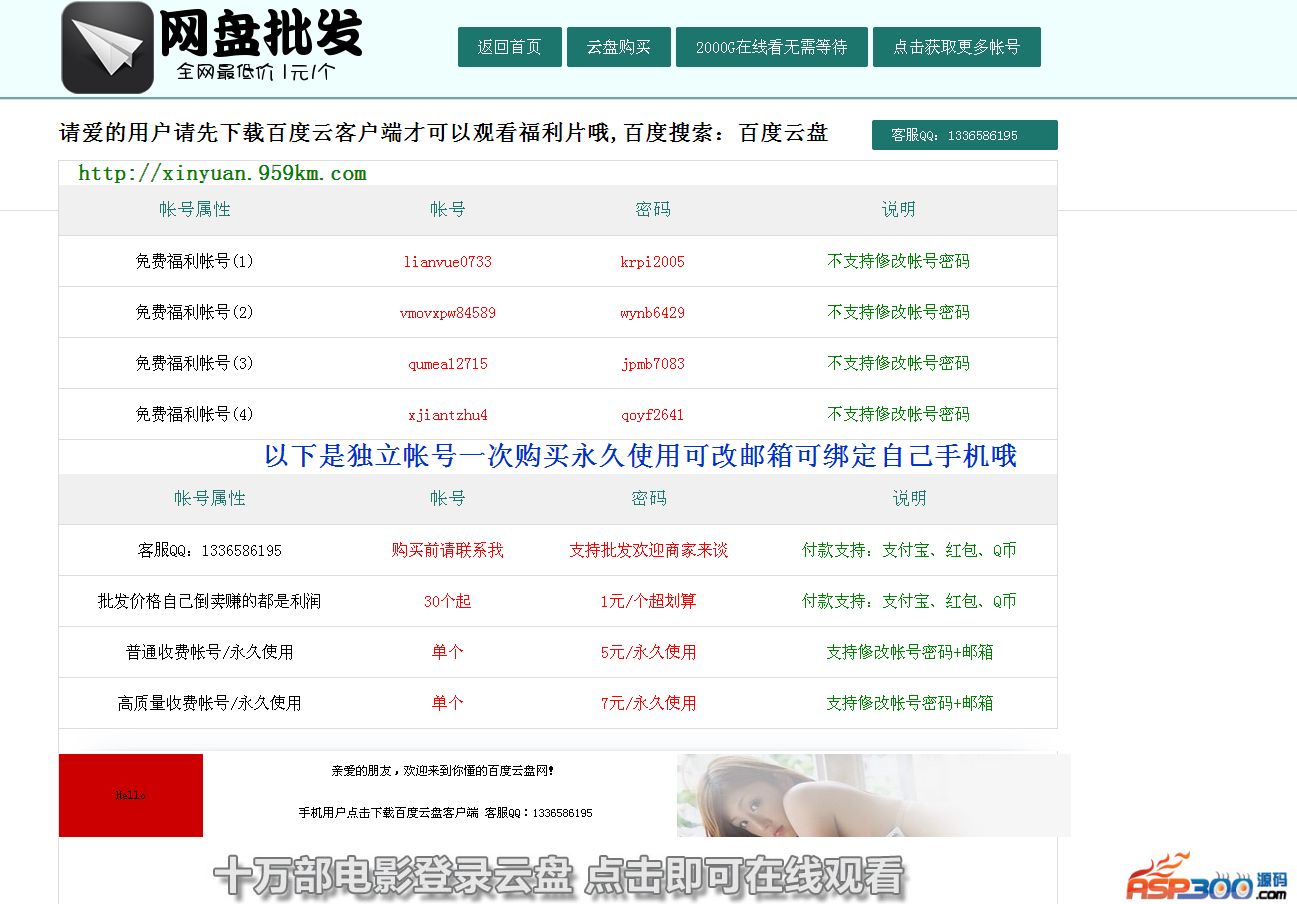
Task: Click the 不支持修改帐号密码 note for lianvue0733
Action: click(x=899, y=261)
